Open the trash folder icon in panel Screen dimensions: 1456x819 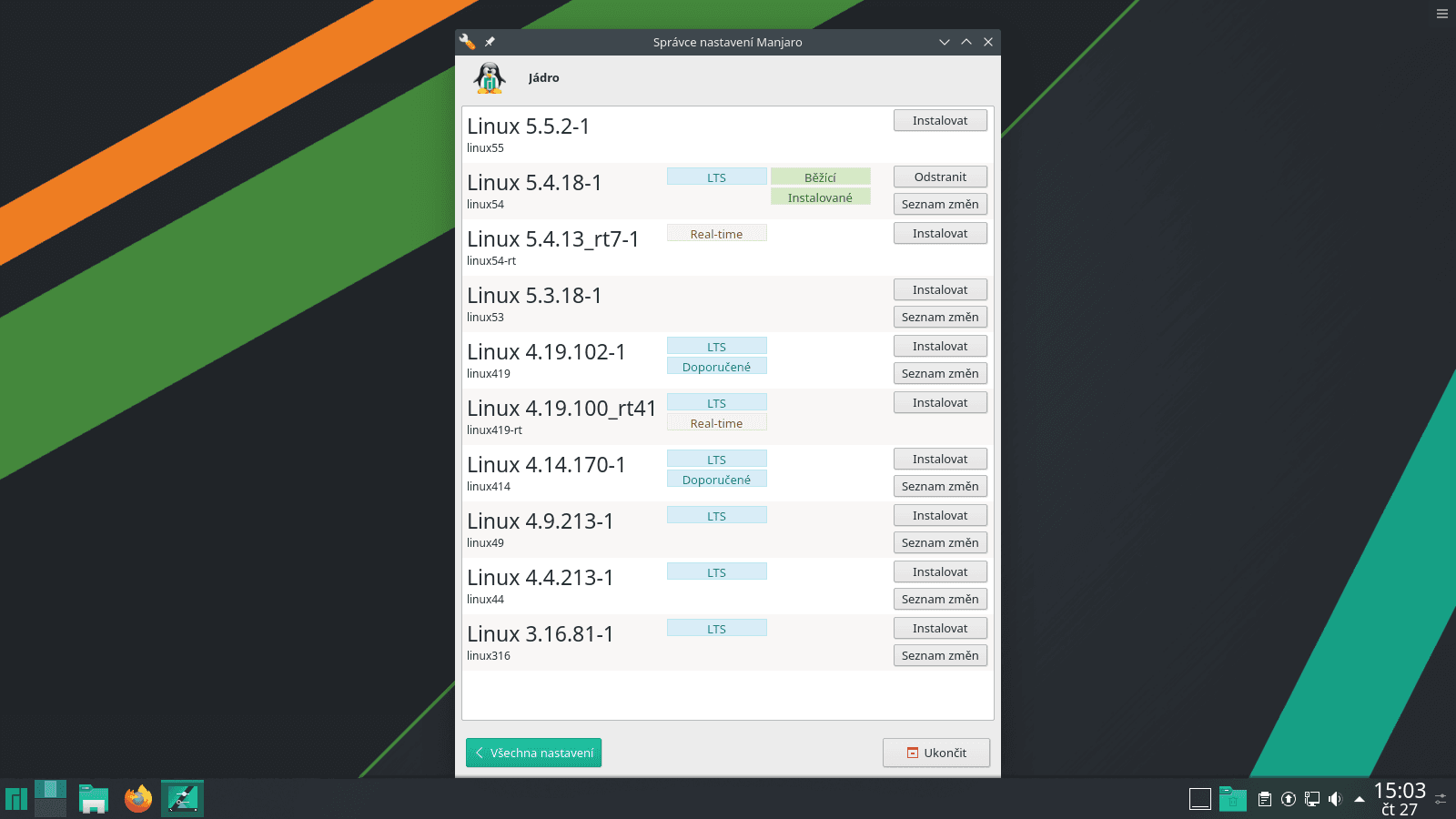(x=1233, y=799)
